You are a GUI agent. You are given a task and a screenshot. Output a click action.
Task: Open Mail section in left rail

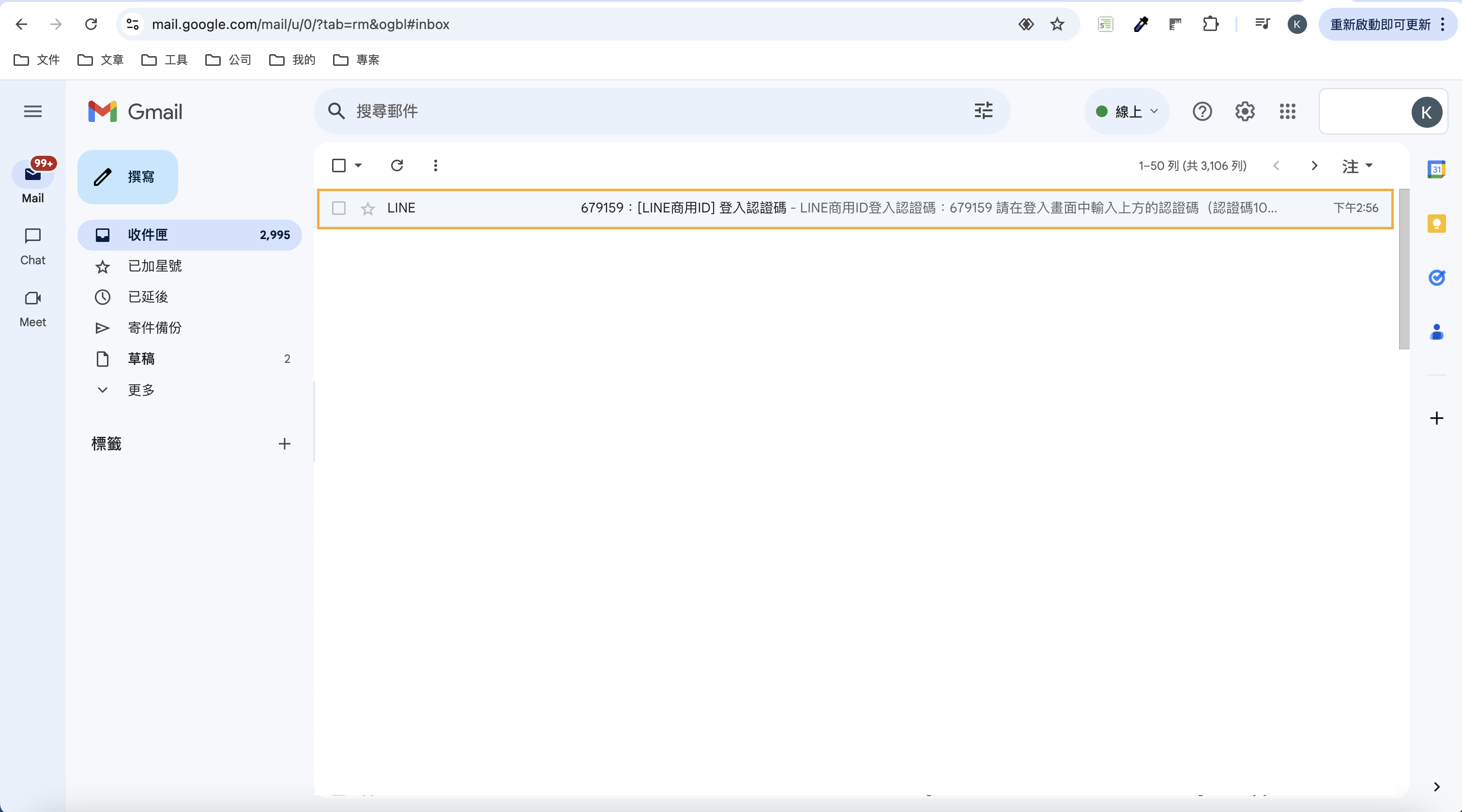pos(33,180)
